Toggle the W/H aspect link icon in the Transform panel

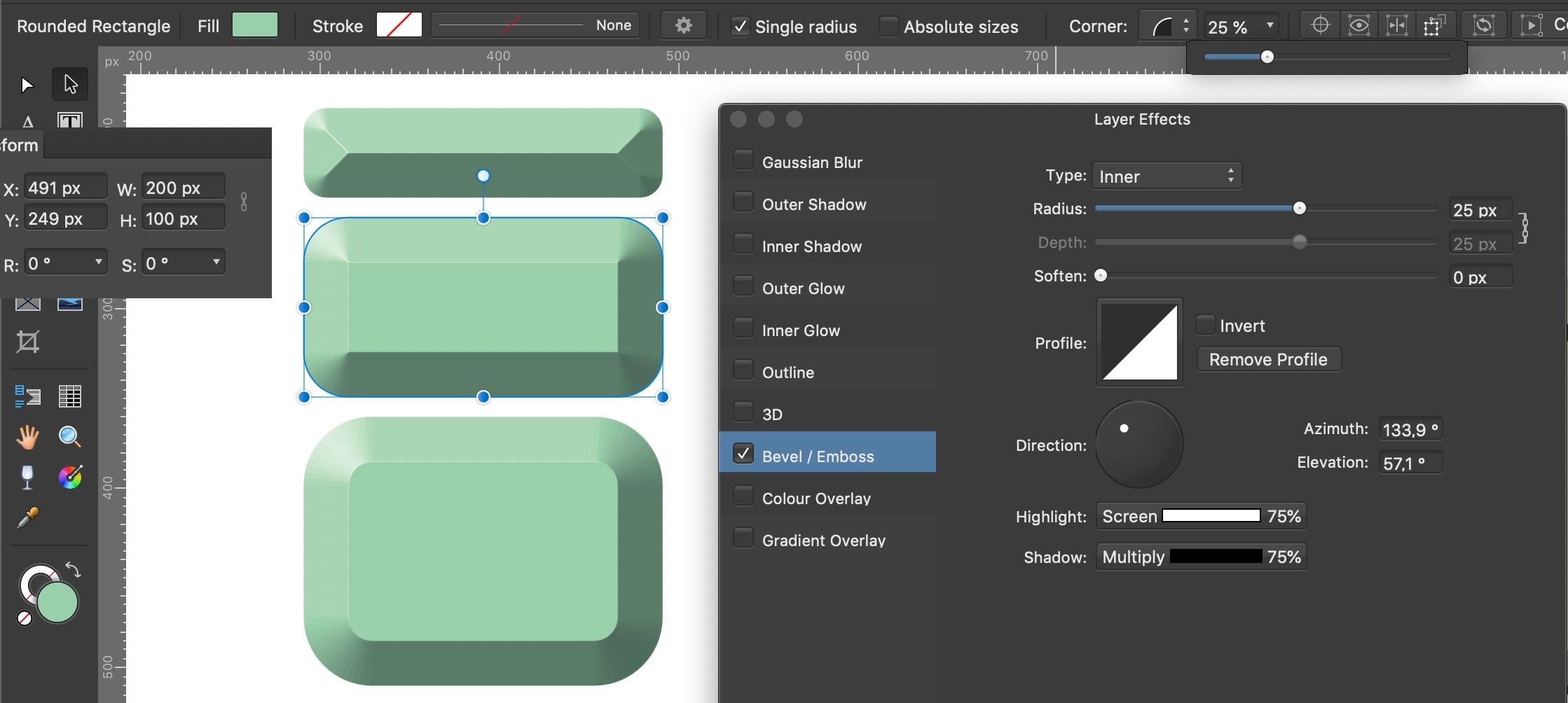point(244,202)
